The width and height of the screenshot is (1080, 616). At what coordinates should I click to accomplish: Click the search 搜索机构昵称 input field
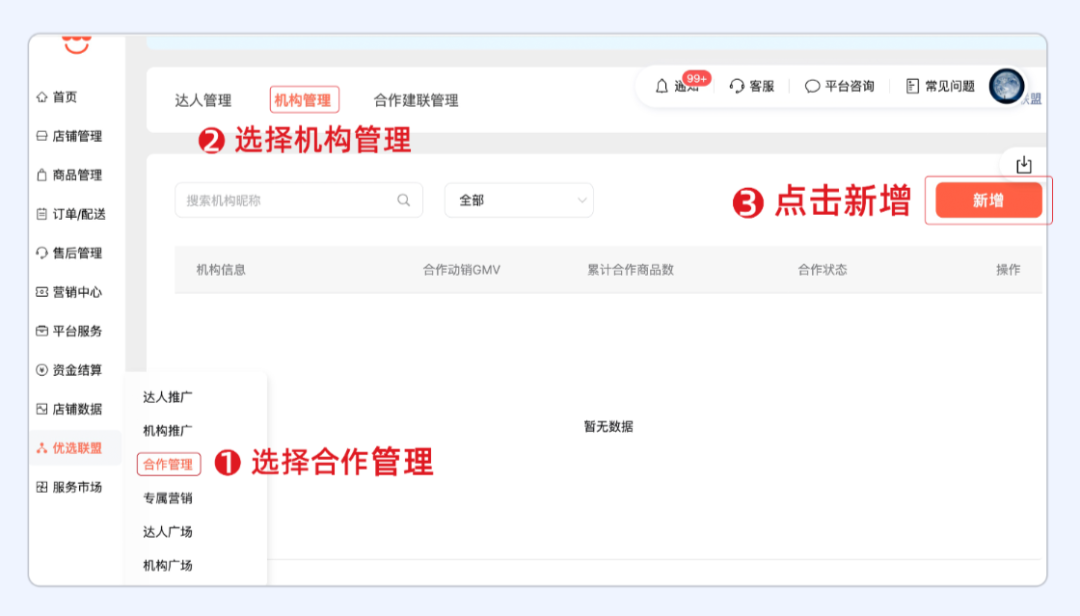pos(290,200)
